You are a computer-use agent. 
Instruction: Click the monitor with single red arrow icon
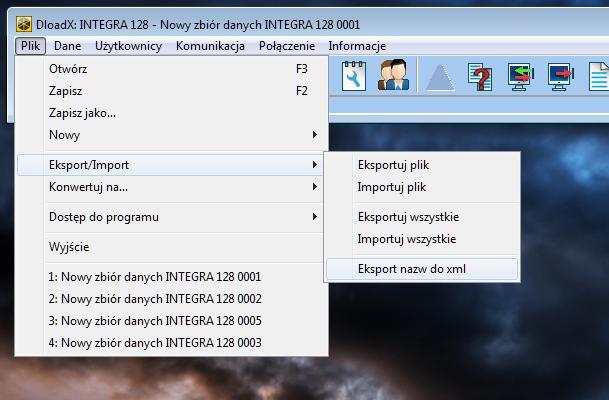561,77
